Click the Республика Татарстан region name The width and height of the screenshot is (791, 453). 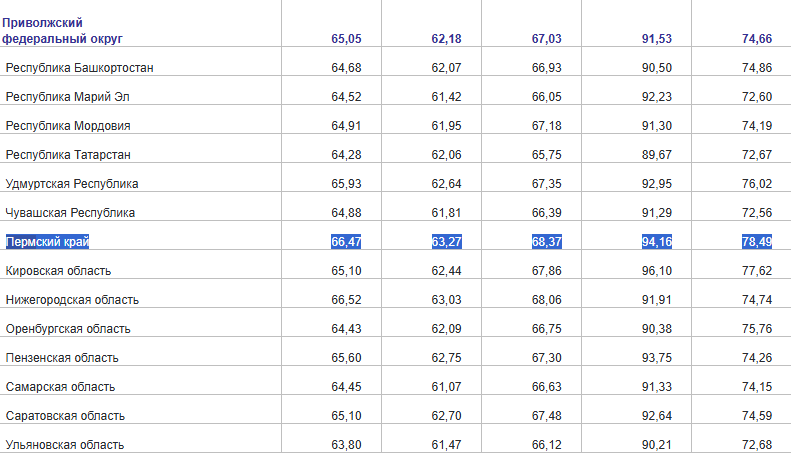(x=68, y=154)
